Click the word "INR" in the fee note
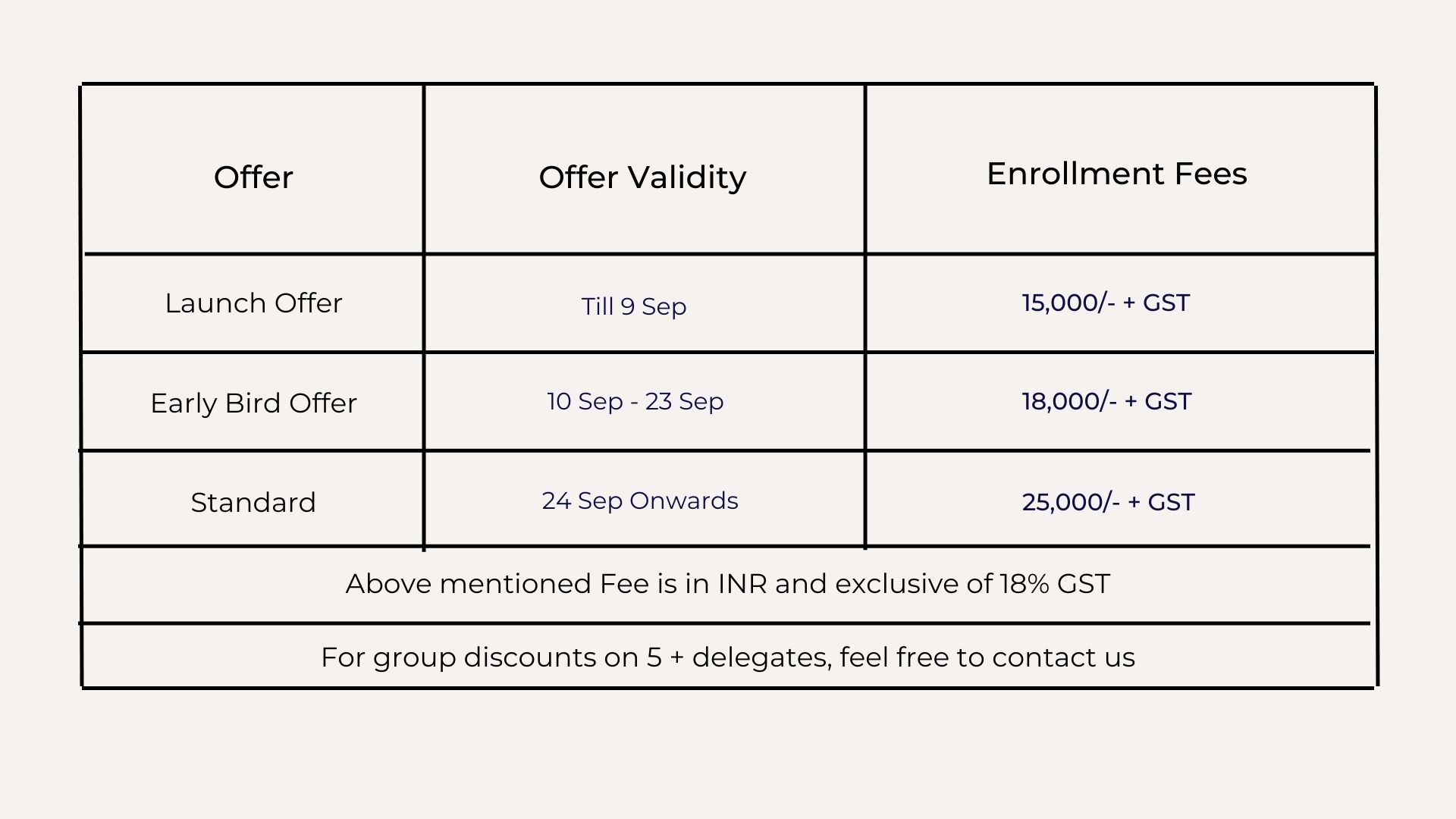Image resolution: width=1456 pixels, height=819 pixels. click(742, 584)
